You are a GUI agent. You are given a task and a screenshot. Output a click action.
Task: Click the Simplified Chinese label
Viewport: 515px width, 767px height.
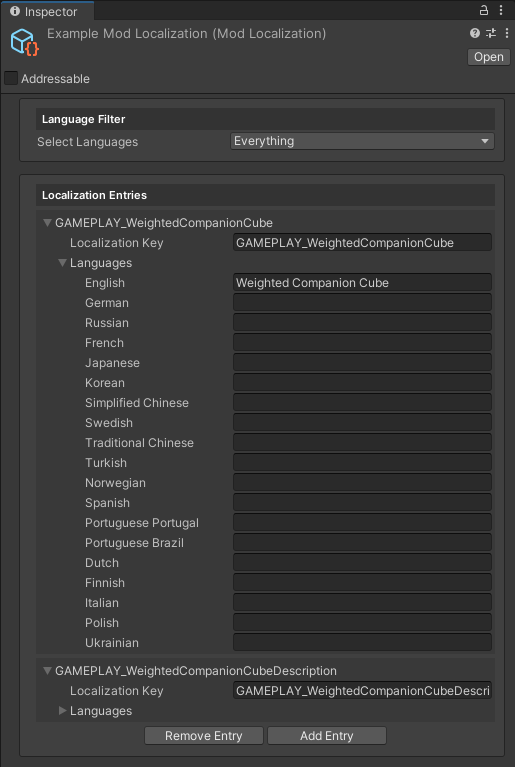pyautogui.click(x=137, y=403)
